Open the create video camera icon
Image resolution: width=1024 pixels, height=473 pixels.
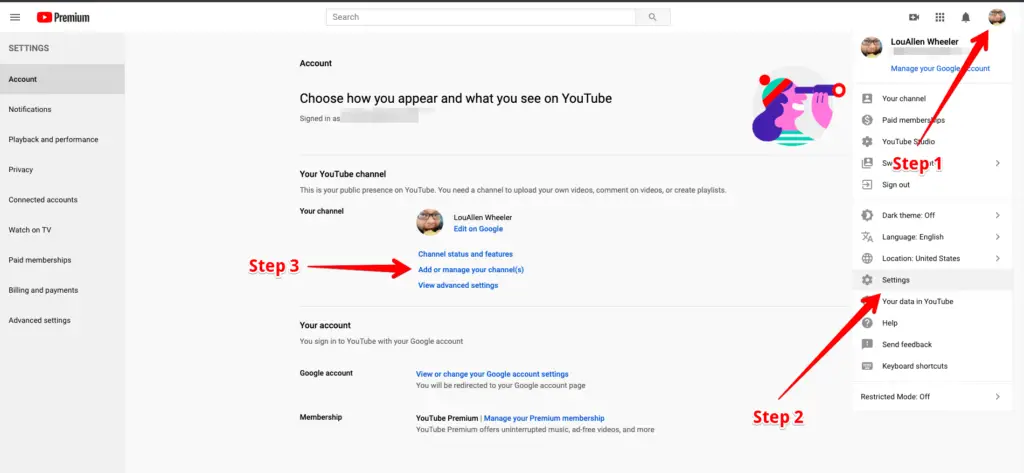914,18
